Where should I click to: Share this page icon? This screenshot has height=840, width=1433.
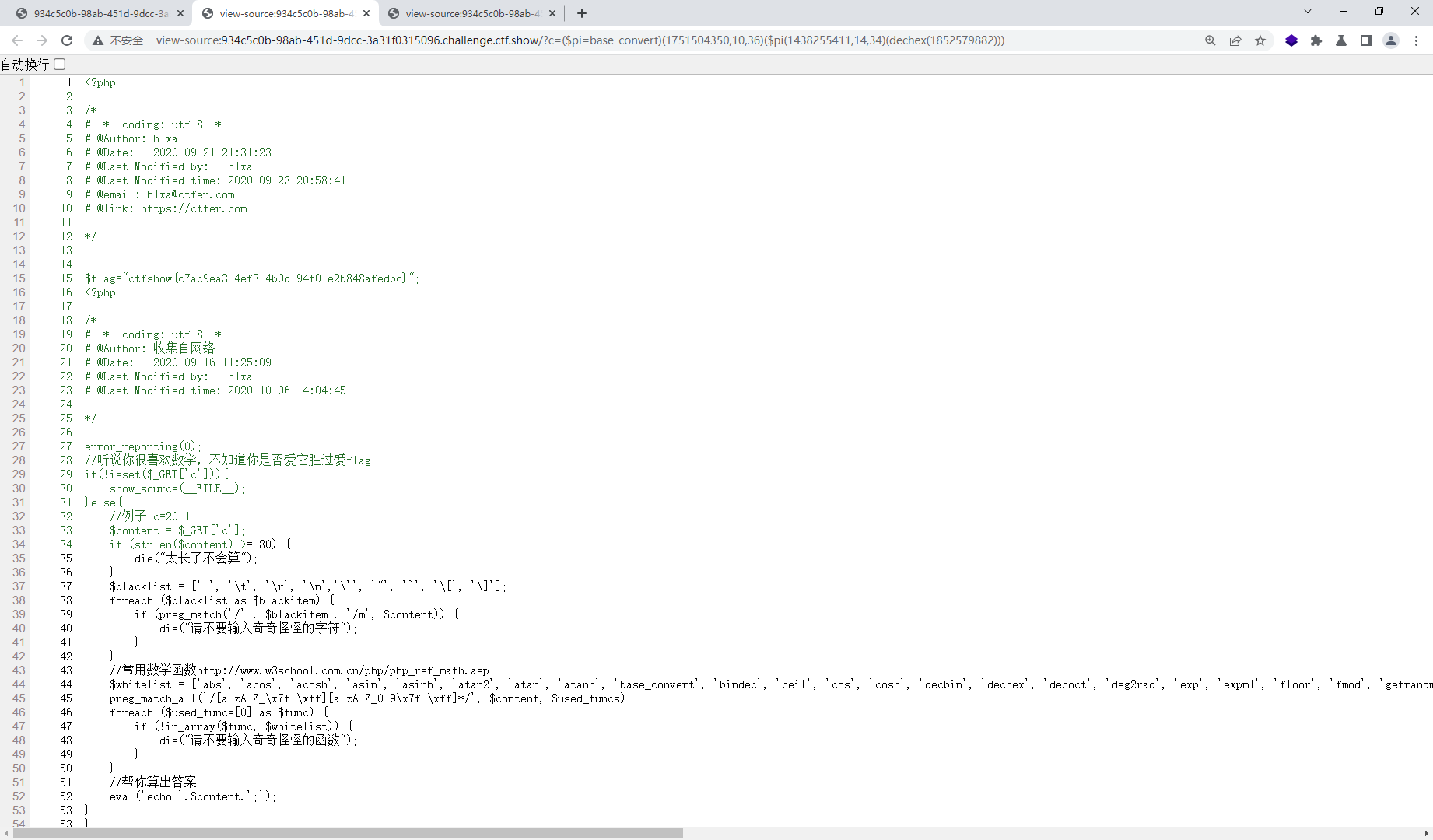click(x=1235, y=40)
